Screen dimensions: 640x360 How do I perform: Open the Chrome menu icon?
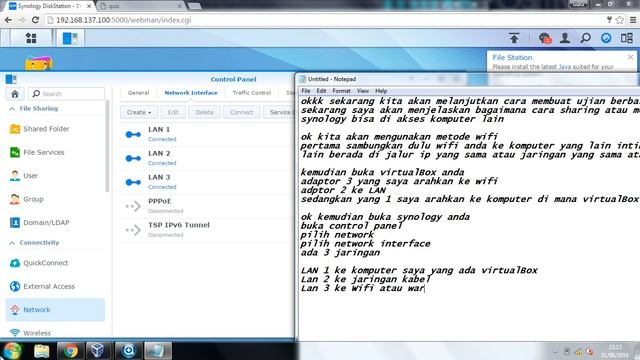[x=633, y=20]
